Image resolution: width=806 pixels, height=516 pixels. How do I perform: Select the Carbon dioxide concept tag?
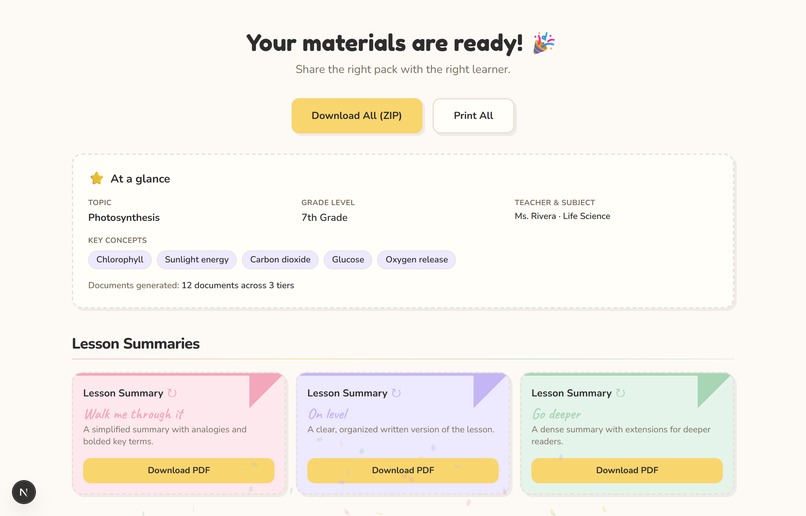click(x=280, y=260)
